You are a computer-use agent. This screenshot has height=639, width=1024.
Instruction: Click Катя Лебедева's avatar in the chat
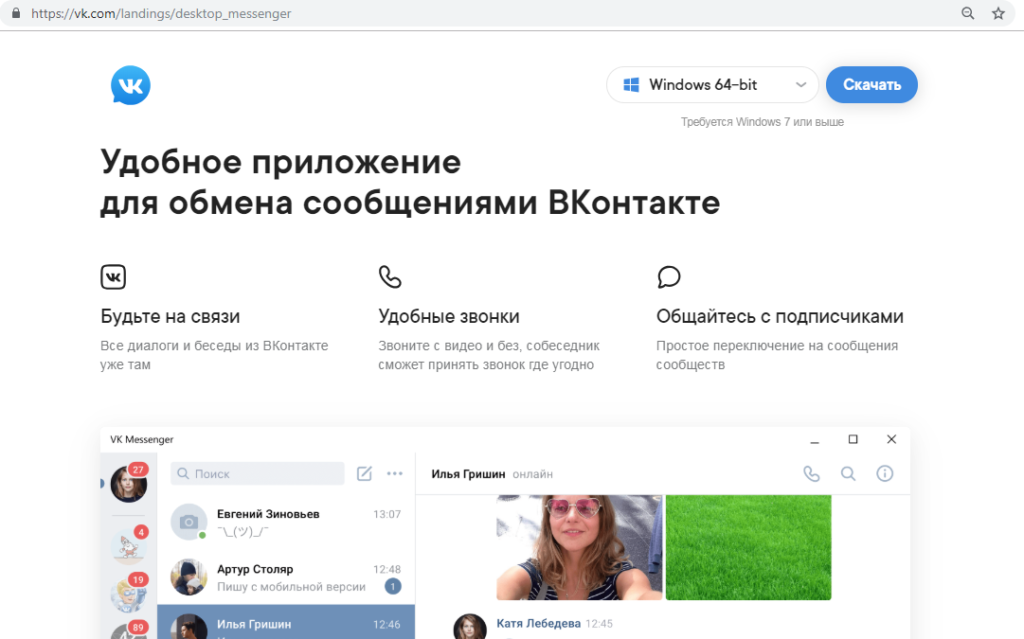(470, 627)
